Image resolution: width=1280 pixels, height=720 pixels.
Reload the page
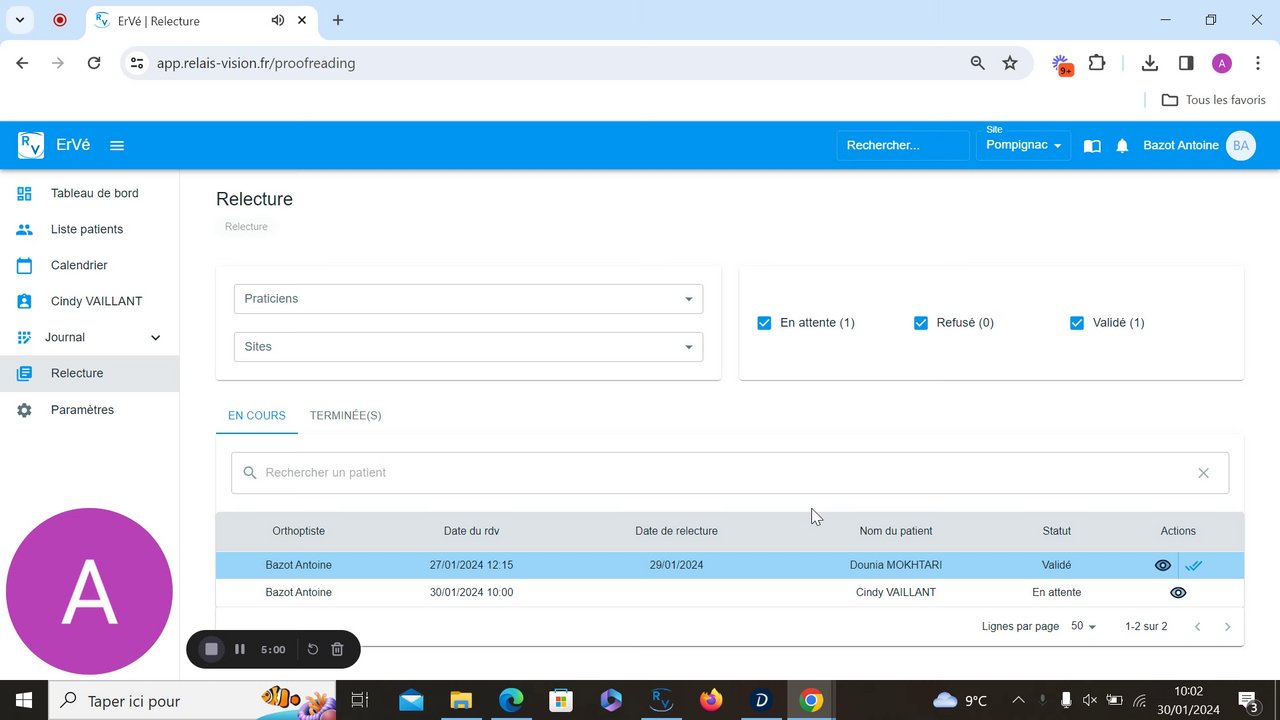pyautogui.click(x=94, y=63)
